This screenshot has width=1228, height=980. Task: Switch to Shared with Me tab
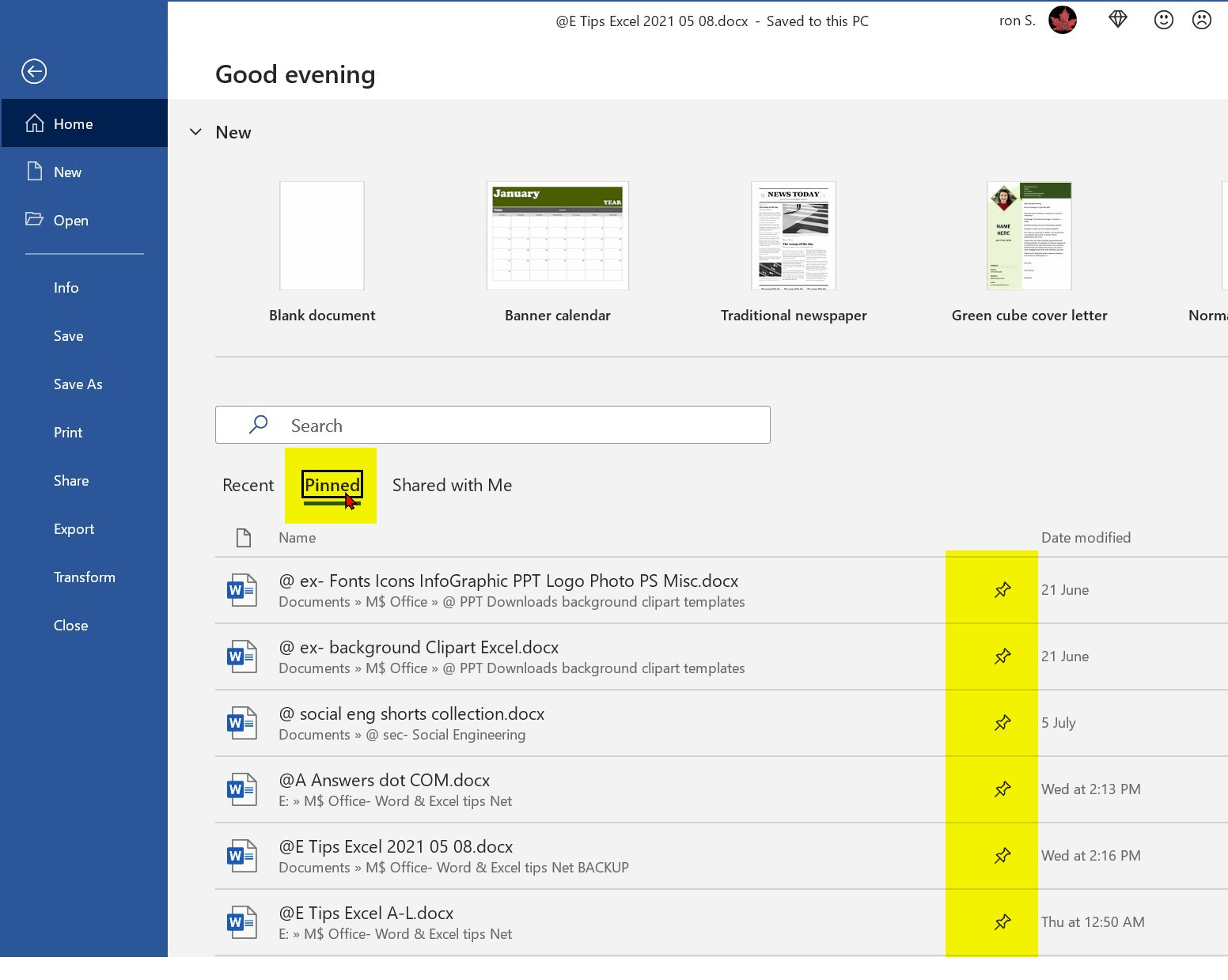452,485
